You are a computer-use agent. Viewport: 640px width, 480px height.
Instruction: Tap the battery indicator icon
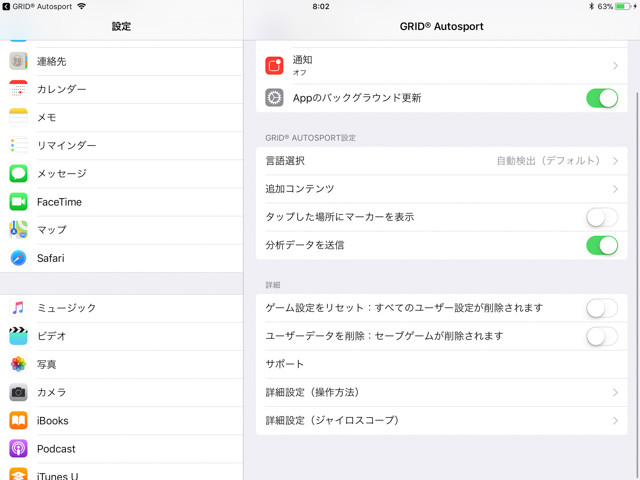(x=622, y=6)
